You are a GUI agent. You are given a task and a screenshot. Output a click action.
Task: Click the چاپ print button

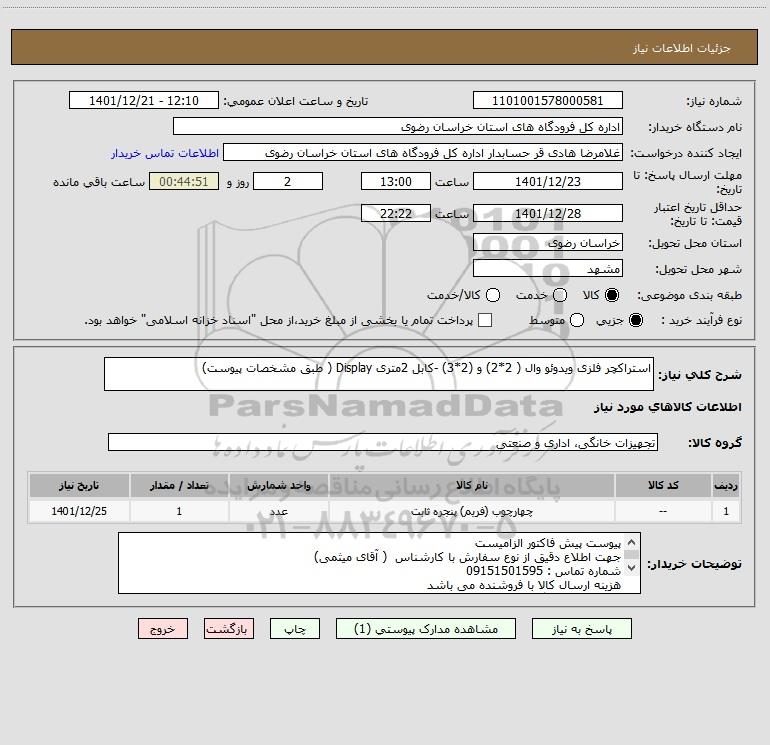coord(295,629)
